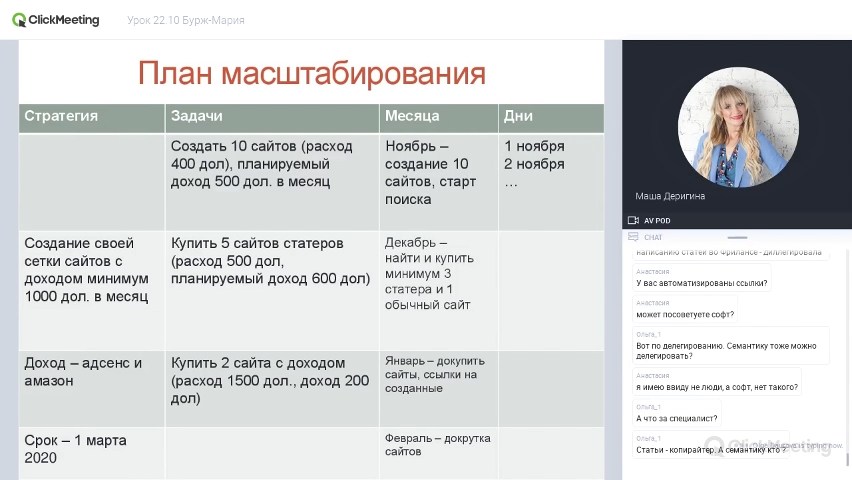This screenshot has height=480, width=852.
Task: Click presenter avatar of Маша Деригина
Action: pyautogui.click(x=738, y=127)
